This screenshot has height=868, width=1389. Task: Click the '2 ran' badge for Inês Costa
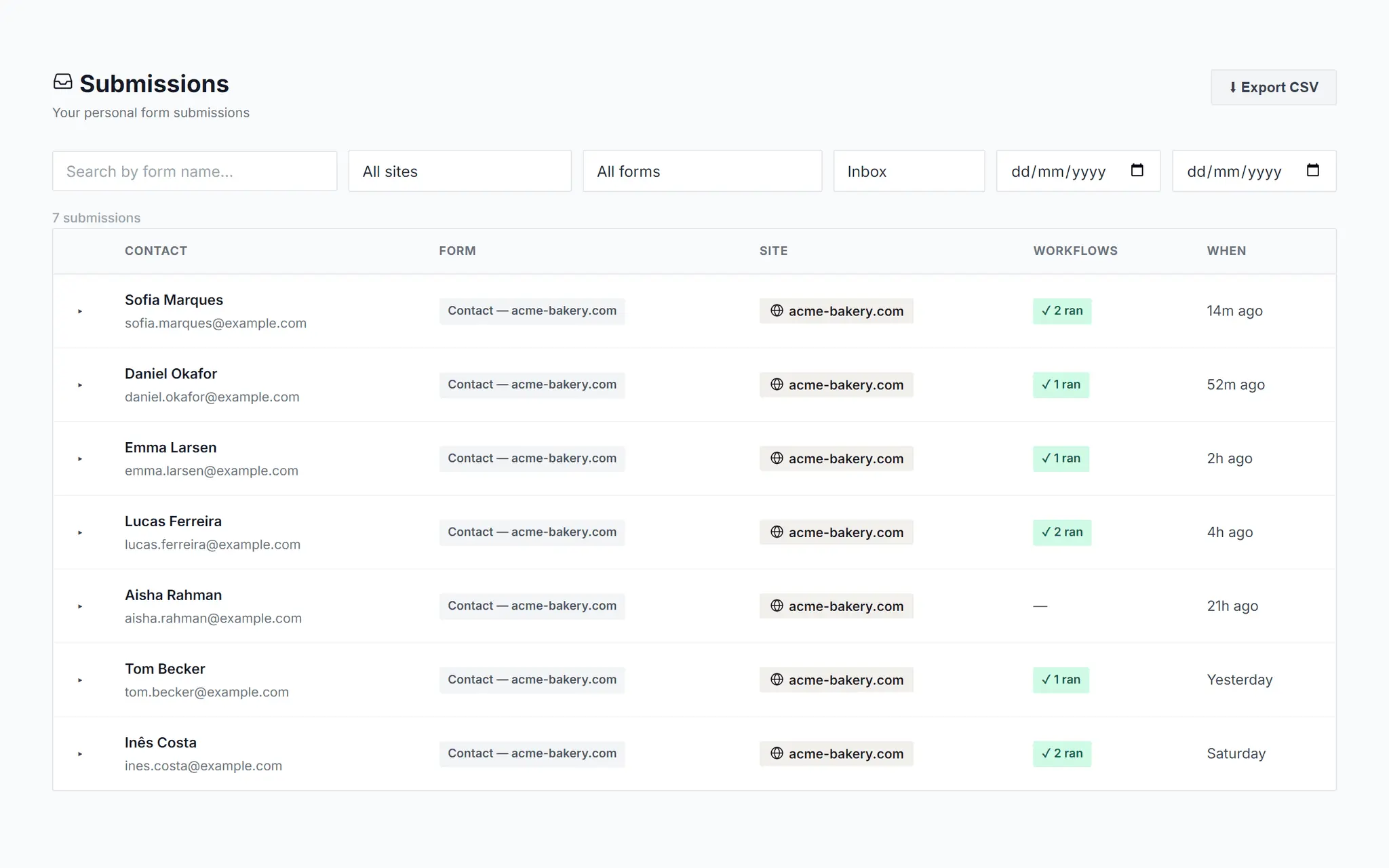tap(1062, 753)
